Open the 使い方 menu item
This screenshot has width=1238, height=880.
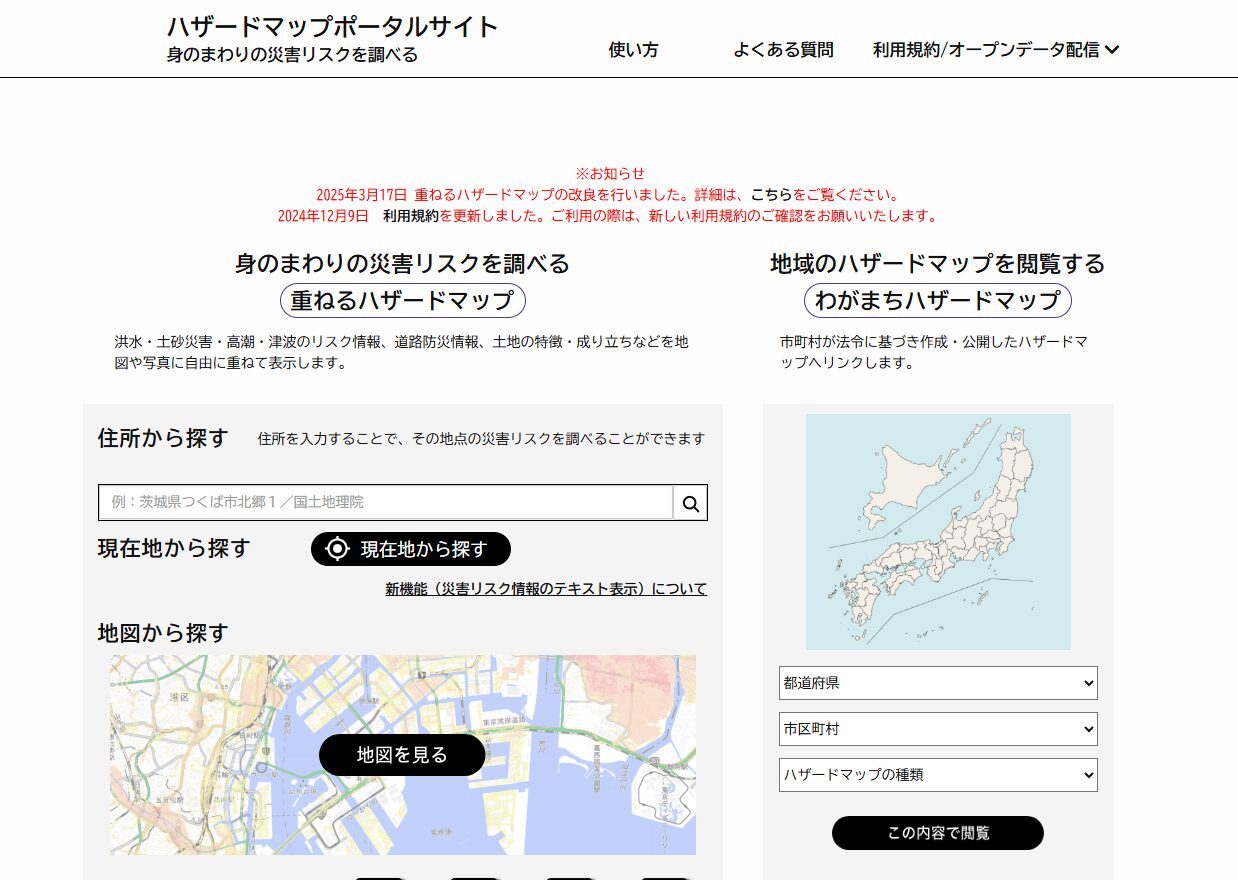click(633, 50)
